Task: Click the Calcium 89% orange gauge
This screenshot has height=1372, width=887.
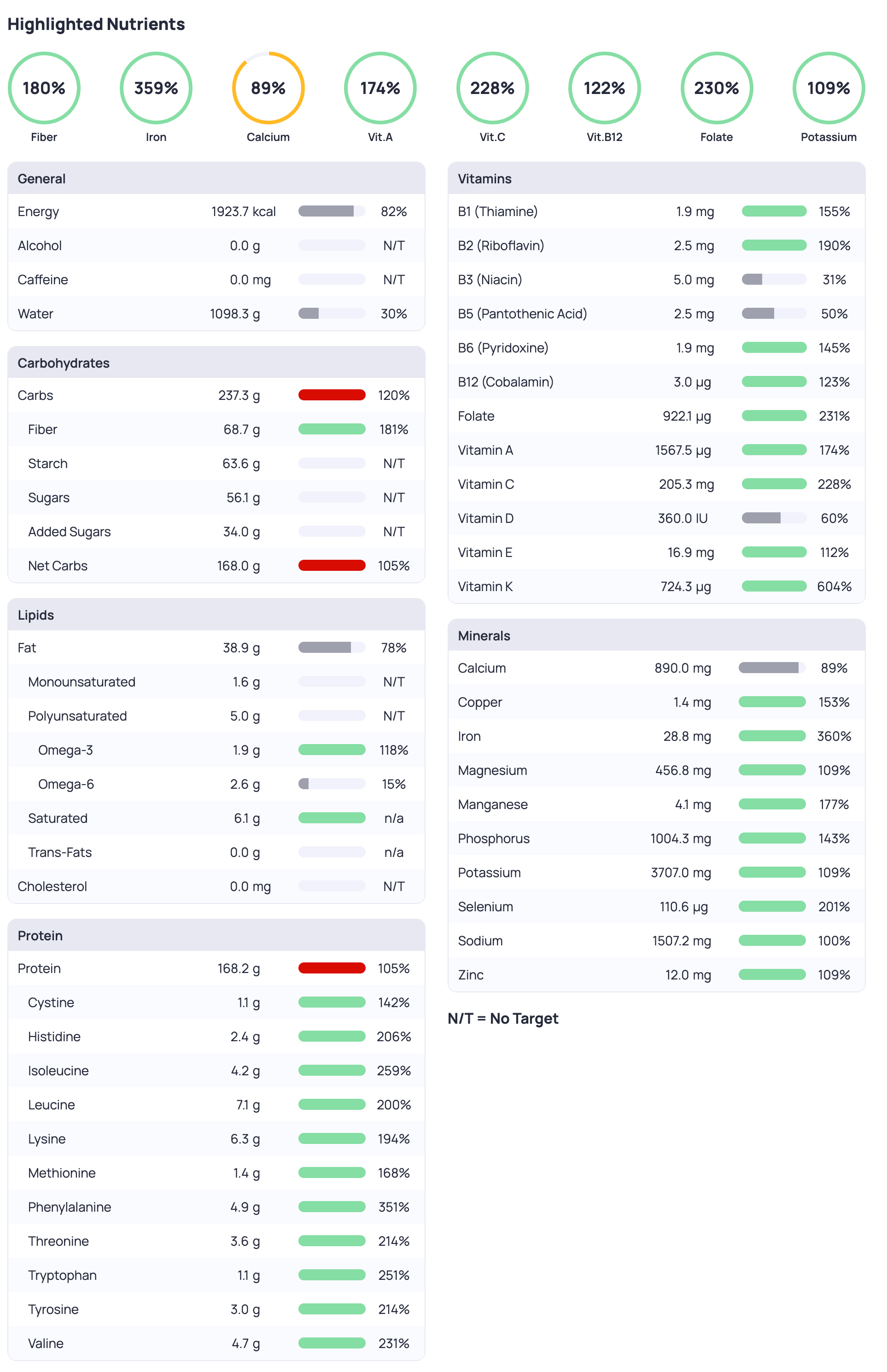Action: (268, 88)
